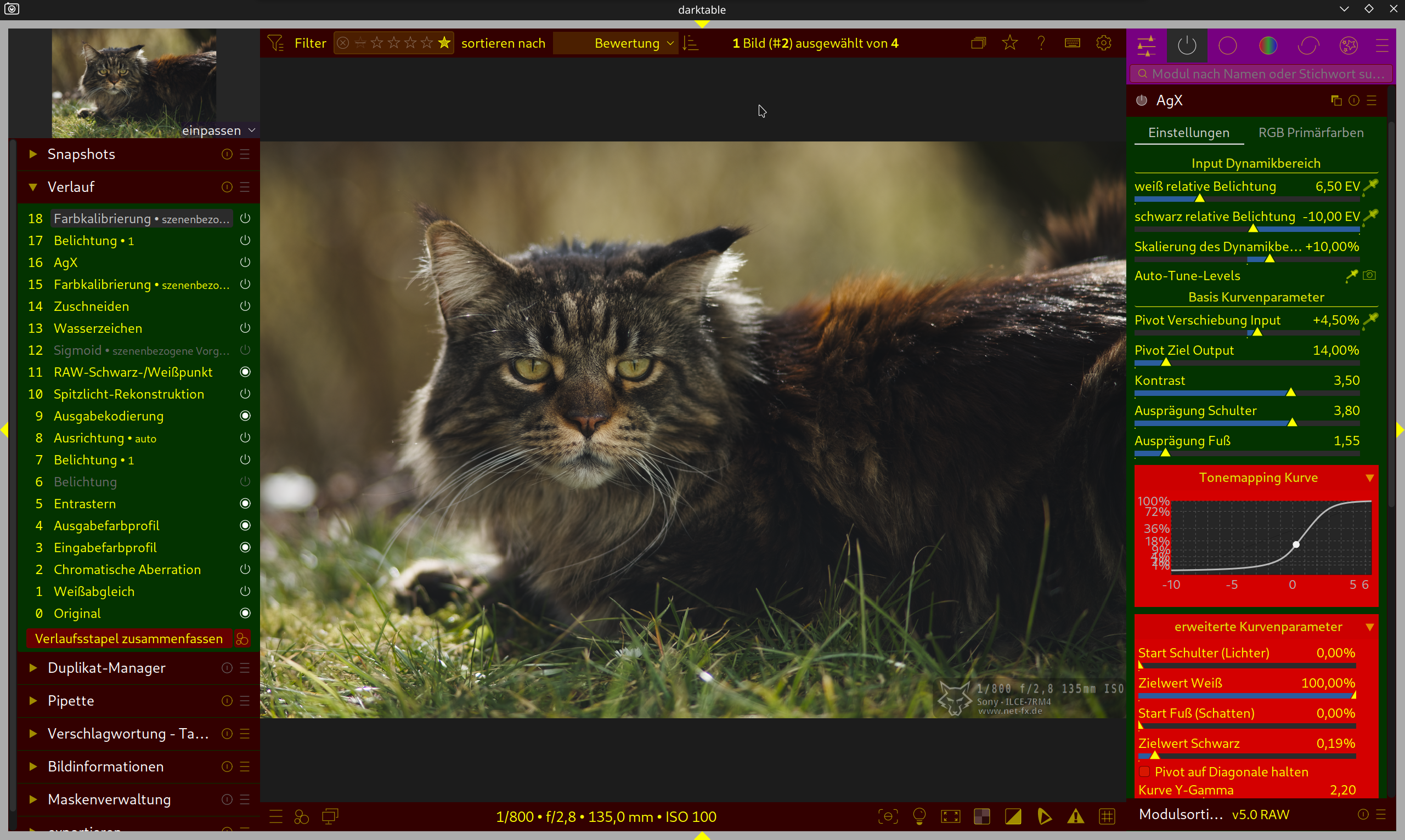Click AgX multiple instances icon
The height and width of the screenshot is (840, 1405).
coord(1336,100)
